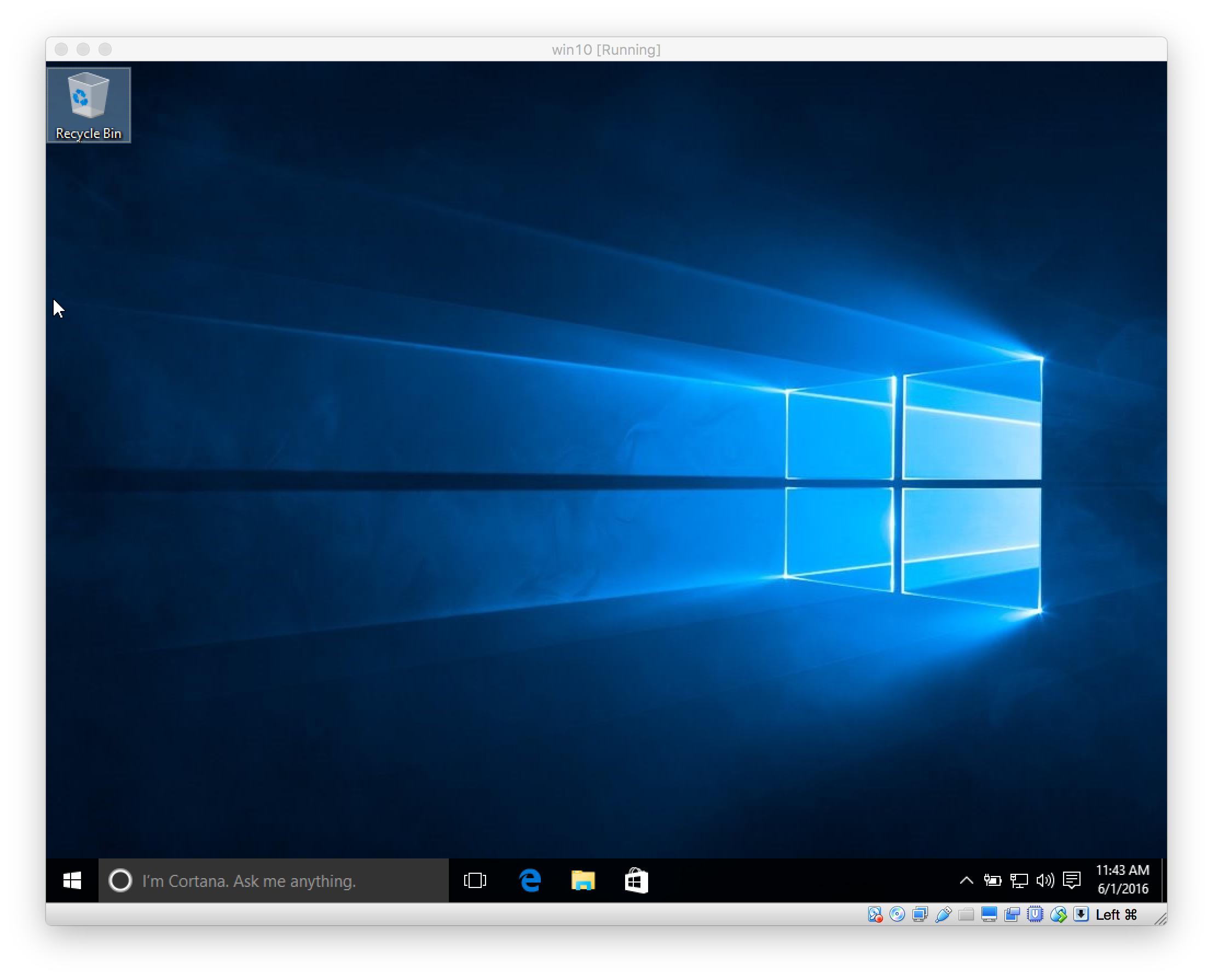Minimize the win10 VirtualBox window

(x=83, y=49)
